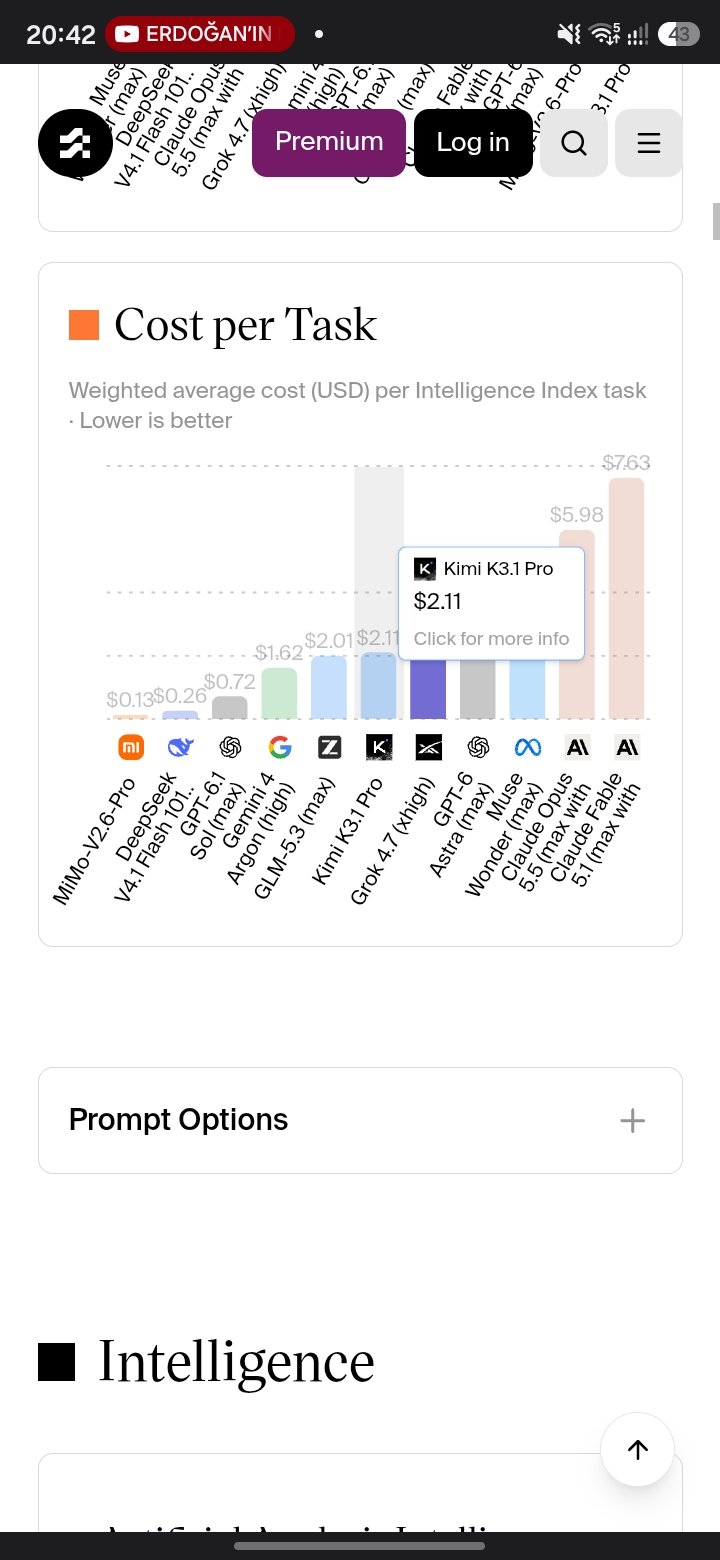Click the Meta Muse Wonder logo icon
Image resolution: width=720 pixels, height=1560 pixels.
[x=527, y=747]
